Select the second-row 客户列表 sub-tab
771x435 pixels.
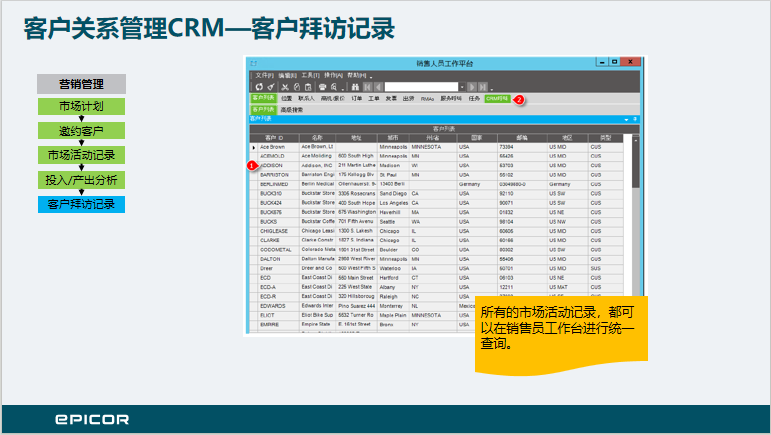click(264, 110)
